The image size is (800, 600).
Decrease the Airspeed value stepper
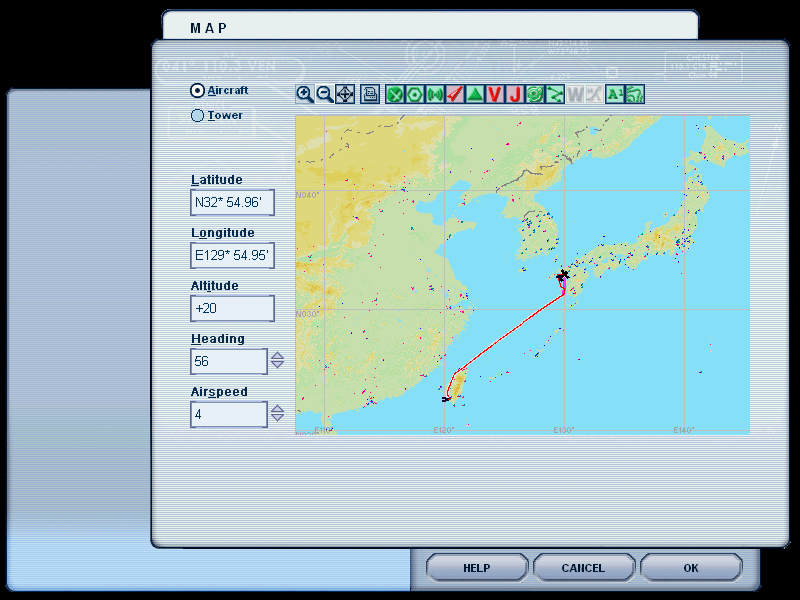278,417
